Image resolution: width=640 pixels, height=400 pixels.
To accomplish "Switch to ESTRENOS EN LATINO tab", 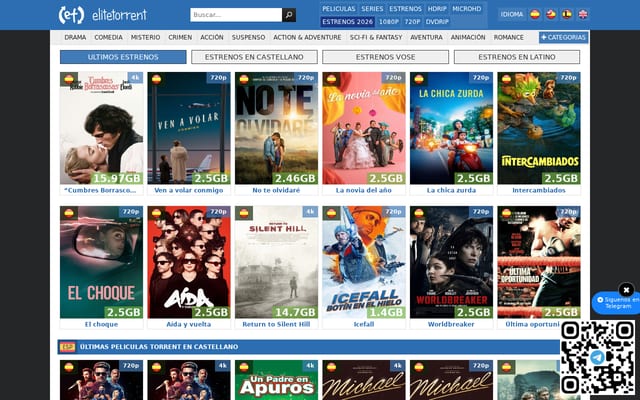I will (517, 57).
